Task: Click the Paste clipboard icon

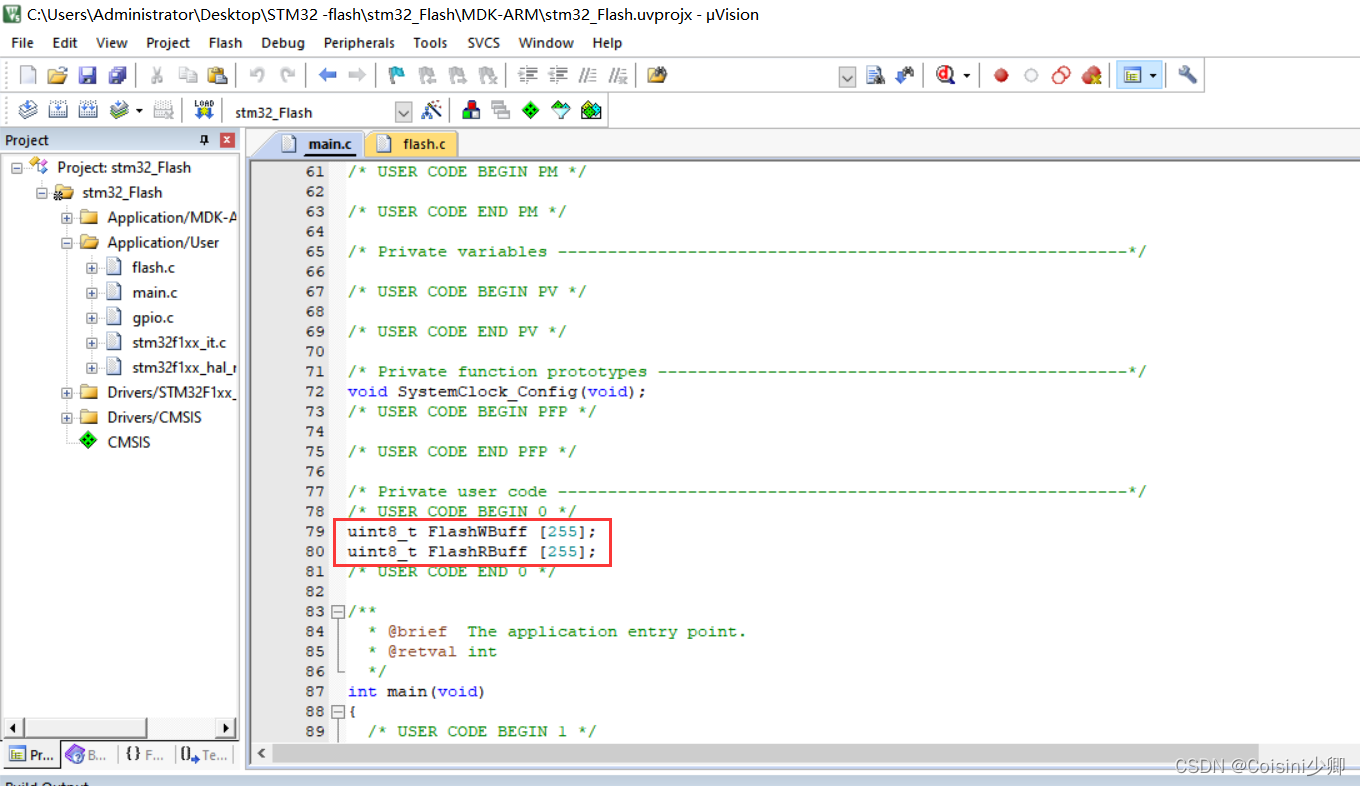Action: pyautogui.click(x=217, y=75)
